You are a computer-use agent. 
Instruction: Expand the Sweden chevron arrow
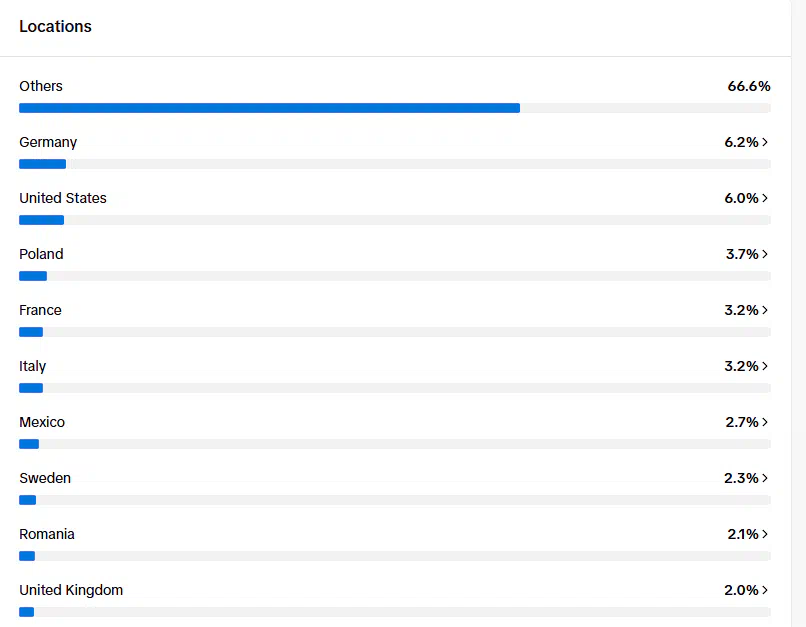(765, 478)
